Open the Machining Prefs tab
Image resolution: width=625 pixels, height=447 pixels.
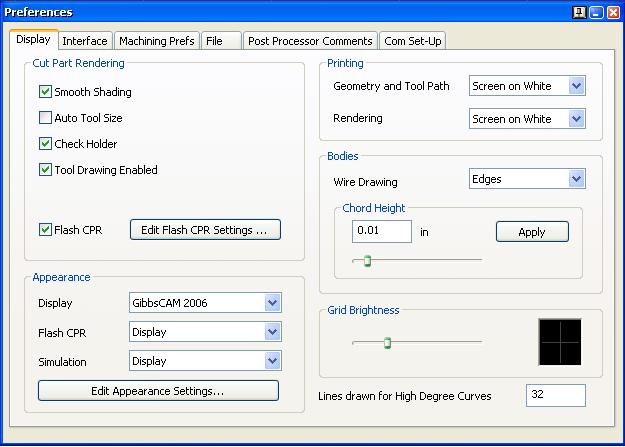pyautogui.click(x=157, y=41)
